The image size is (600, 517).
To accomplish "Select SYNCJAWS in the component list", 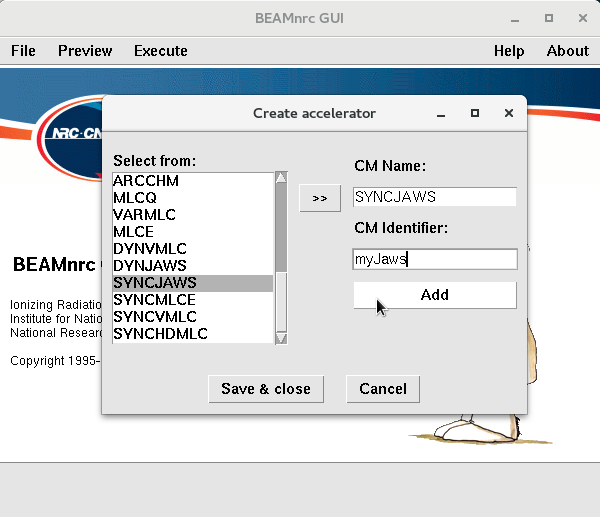I will click(x=193, y=283).
